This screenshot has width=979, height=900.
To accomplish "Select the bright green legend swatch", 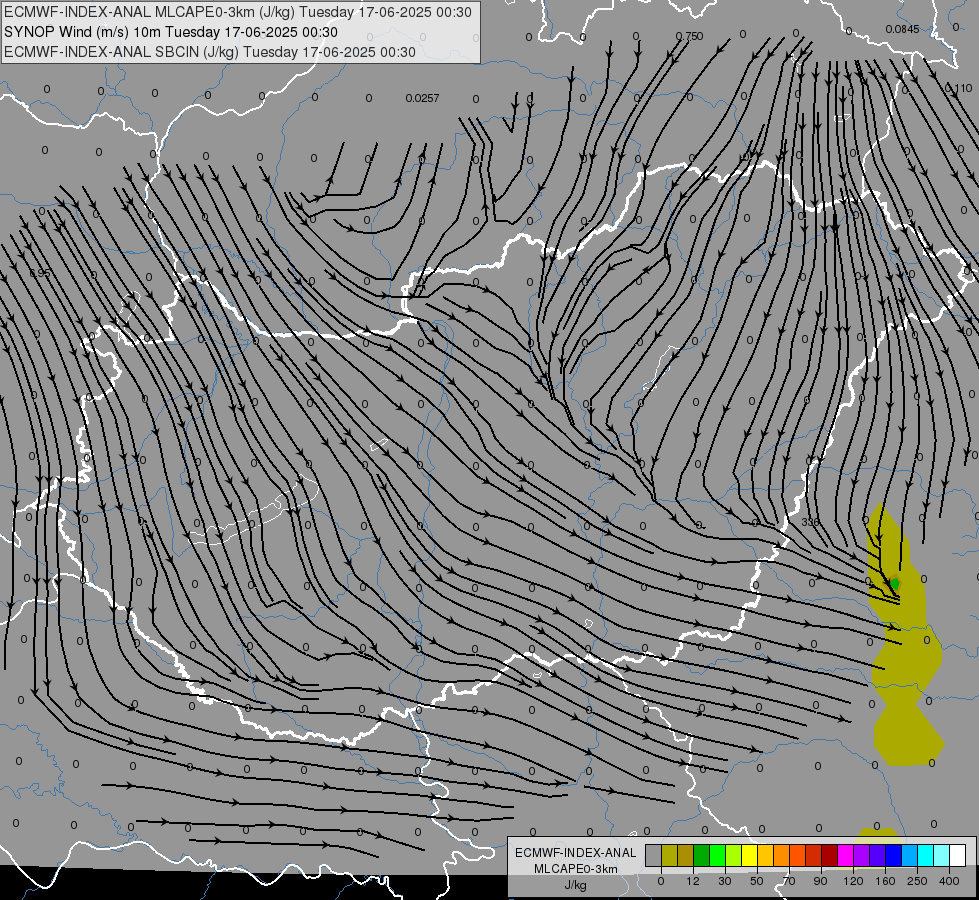I will point(718,855).
